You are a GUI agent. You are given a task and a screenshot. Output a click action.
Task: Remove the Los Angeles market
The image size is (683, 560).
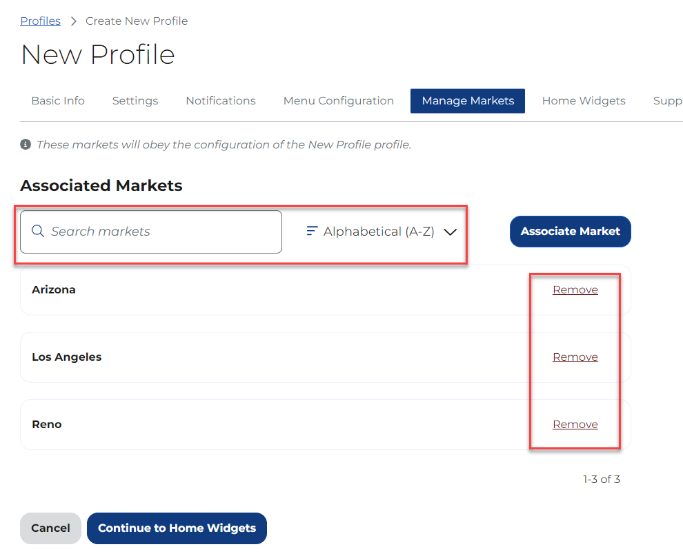(x=575, y=357)
